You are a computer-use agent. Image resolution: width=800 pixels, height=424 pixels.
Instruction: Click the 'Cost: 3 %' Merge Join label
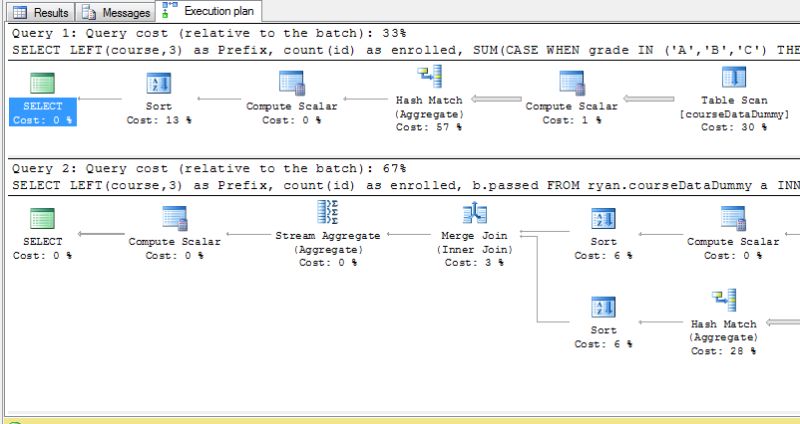(474, 263)
